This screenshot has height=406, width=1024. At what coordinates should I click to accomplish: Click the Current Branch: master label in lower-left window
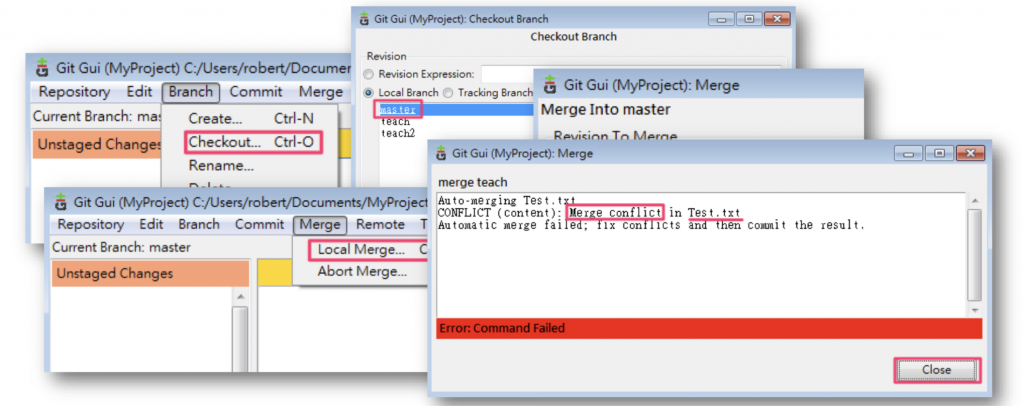(x=121, y=248)
